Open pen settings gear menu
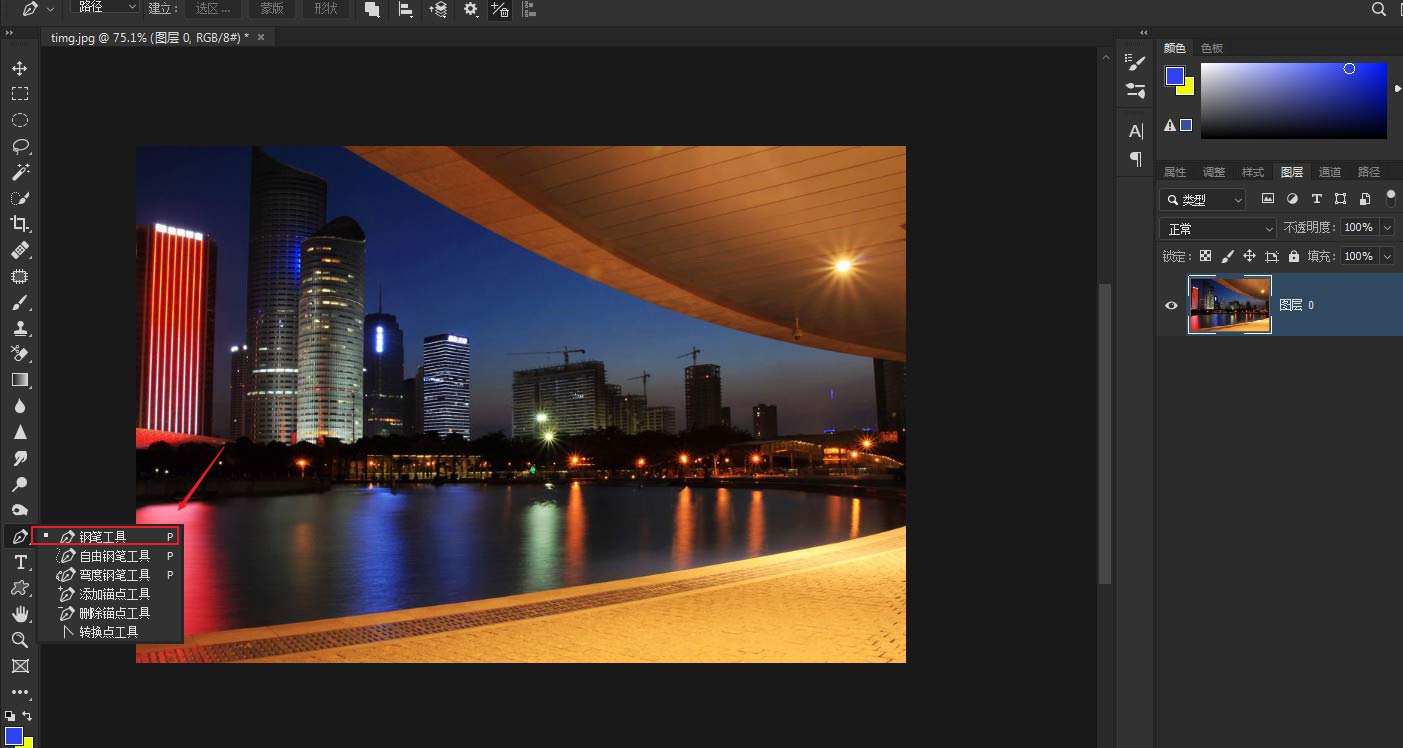The image size is (1403, 748). 471,9
